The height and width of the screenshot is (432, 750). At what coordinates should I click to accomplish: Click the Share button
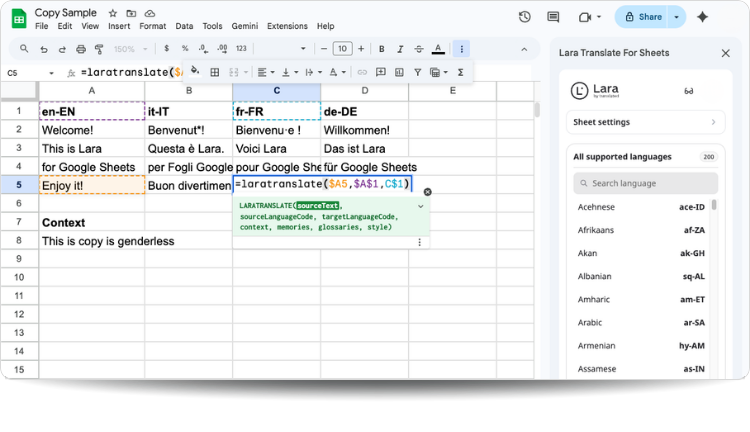click(x=643, y=17)
